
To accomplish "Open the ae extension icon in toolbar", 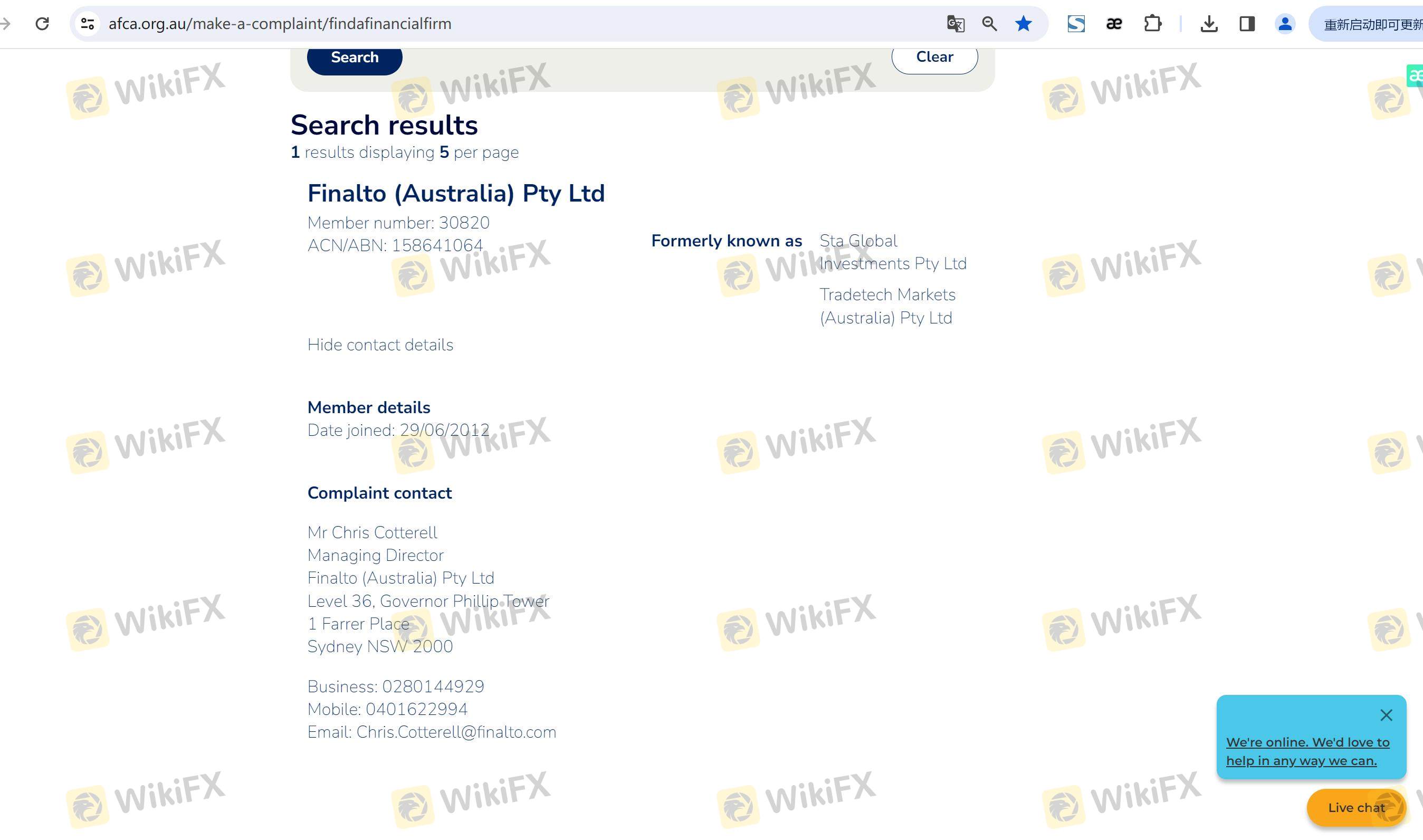I will [x=1114, y=24].
